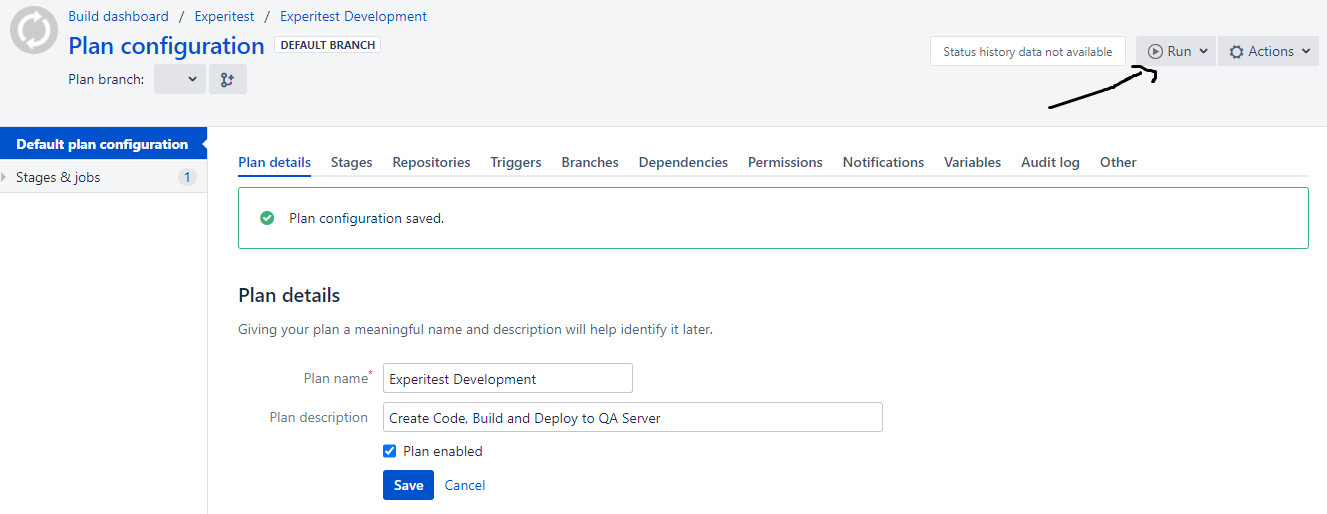Screen dimensions: 1327x514
Task: Switch to the Other tab
Action: tap(1118, 162)
